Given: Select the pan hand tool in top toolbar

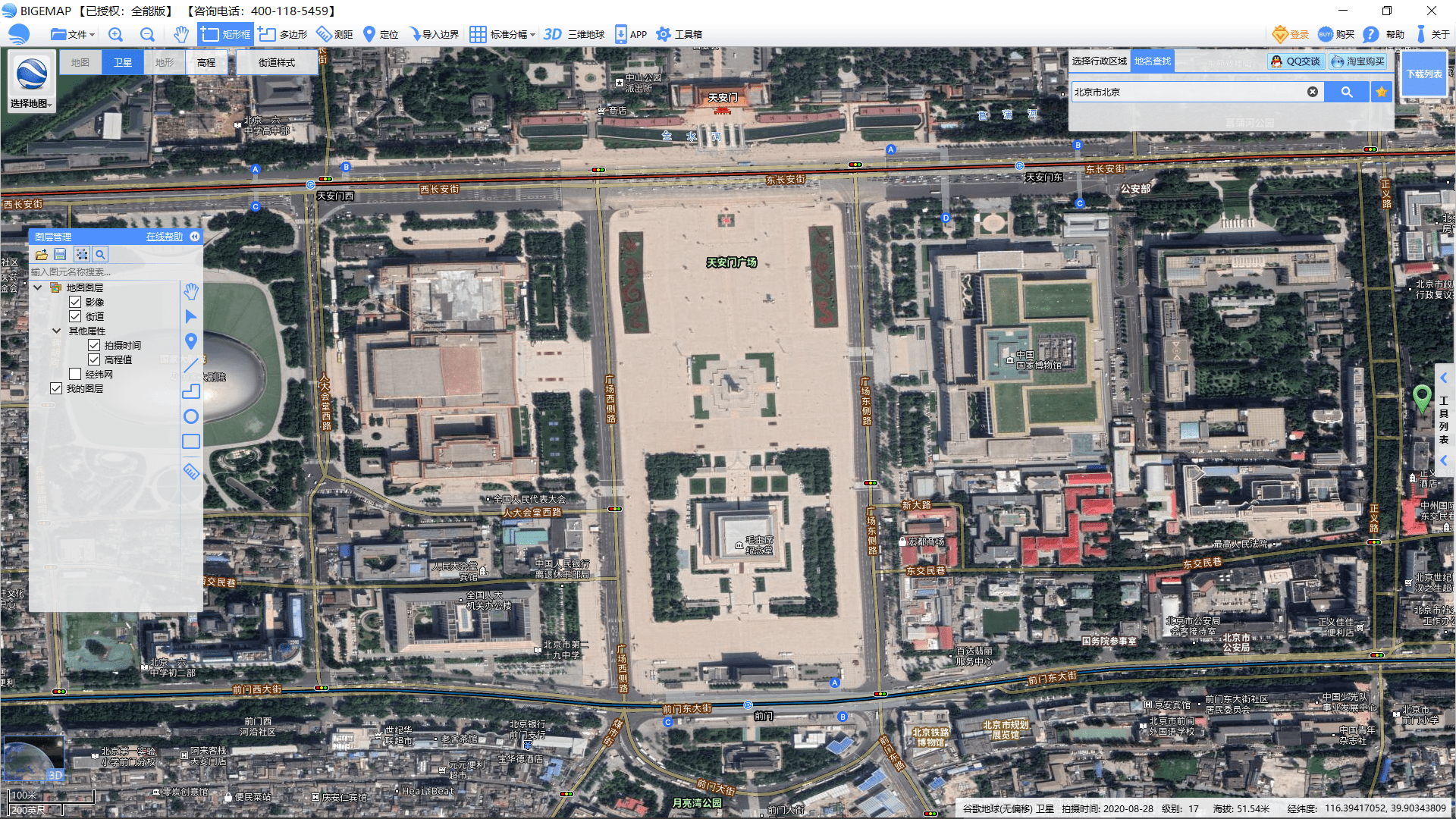Looking at the screenshot, I should 180,34.
